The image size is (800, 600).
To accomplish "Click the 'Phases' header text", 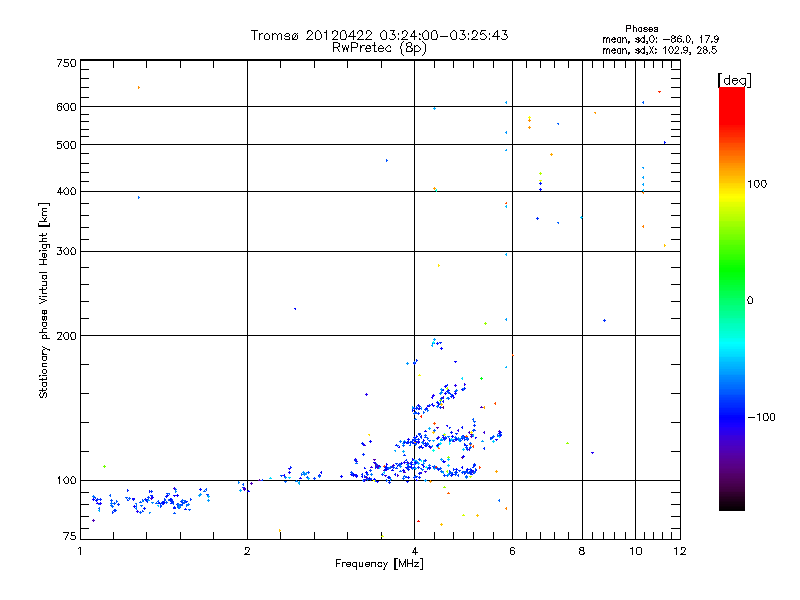I will [641, 29].
